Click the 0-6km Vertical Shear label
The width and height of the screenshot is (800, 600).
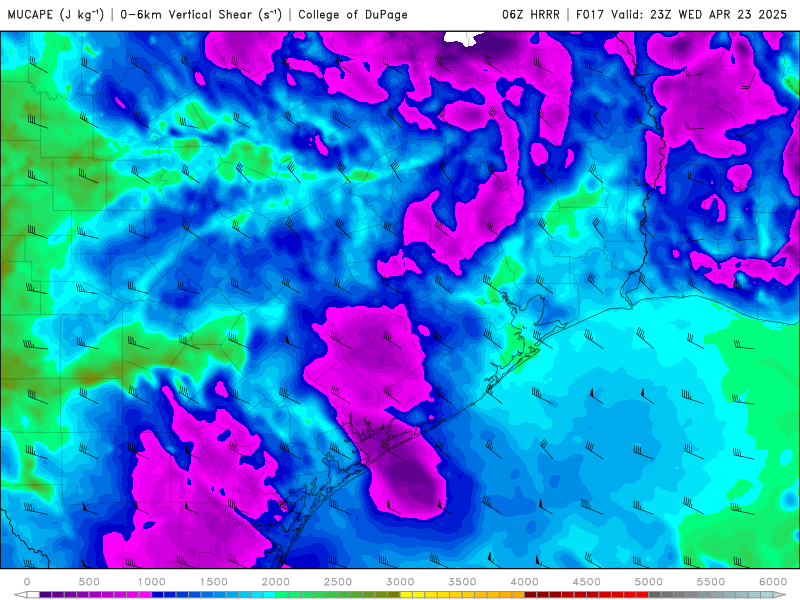tap(201, 14)
